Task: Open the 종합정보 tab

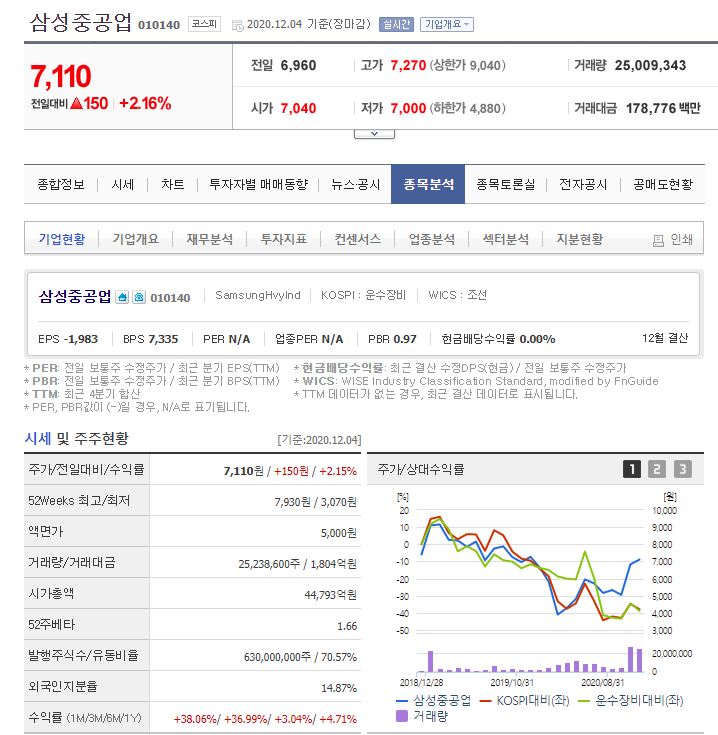Action: point(61,184)
